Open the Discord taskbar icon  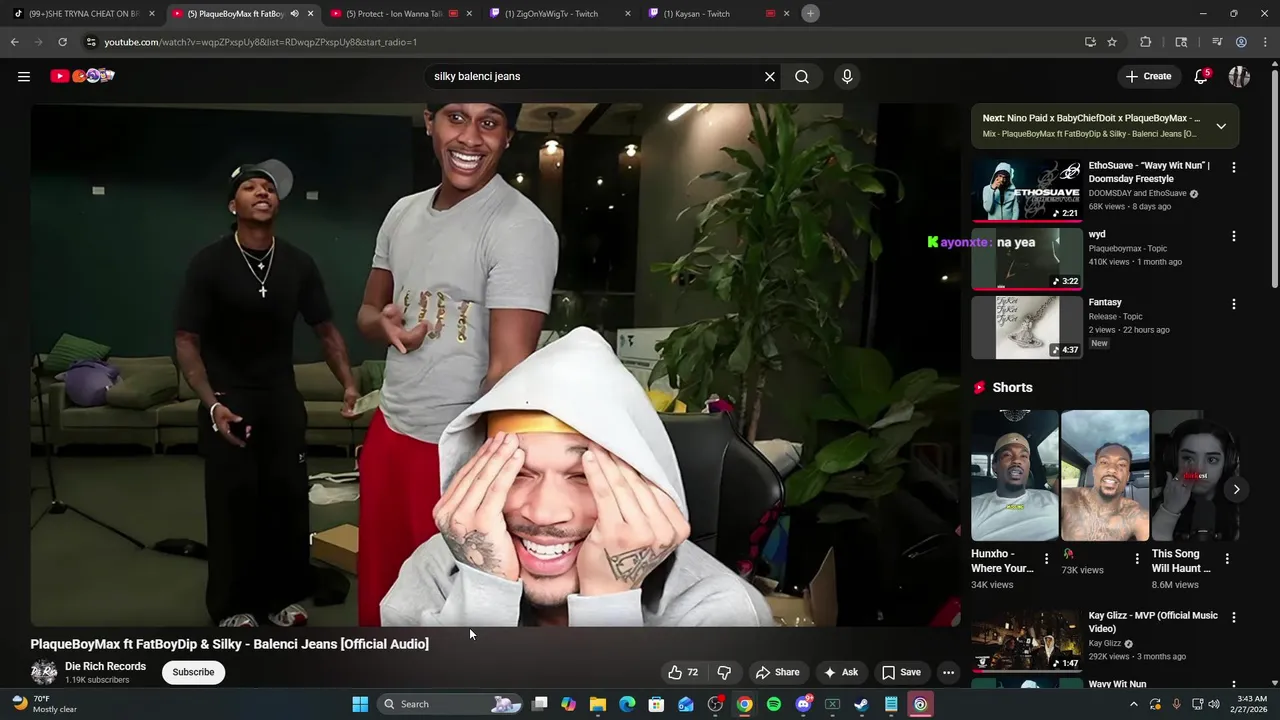[803, 704]
